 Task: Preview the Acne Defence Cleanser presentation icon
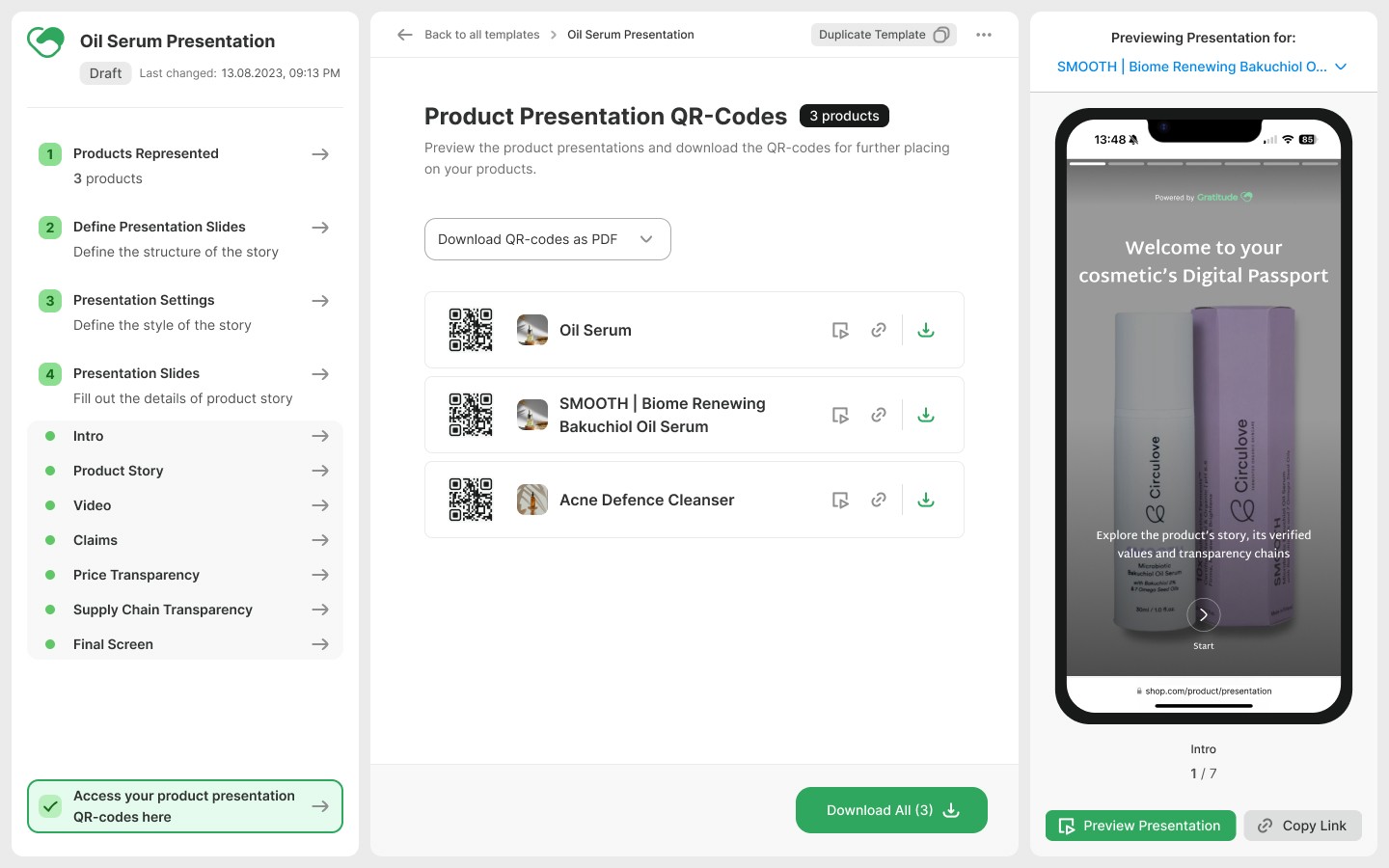click(x=841, y=500)
